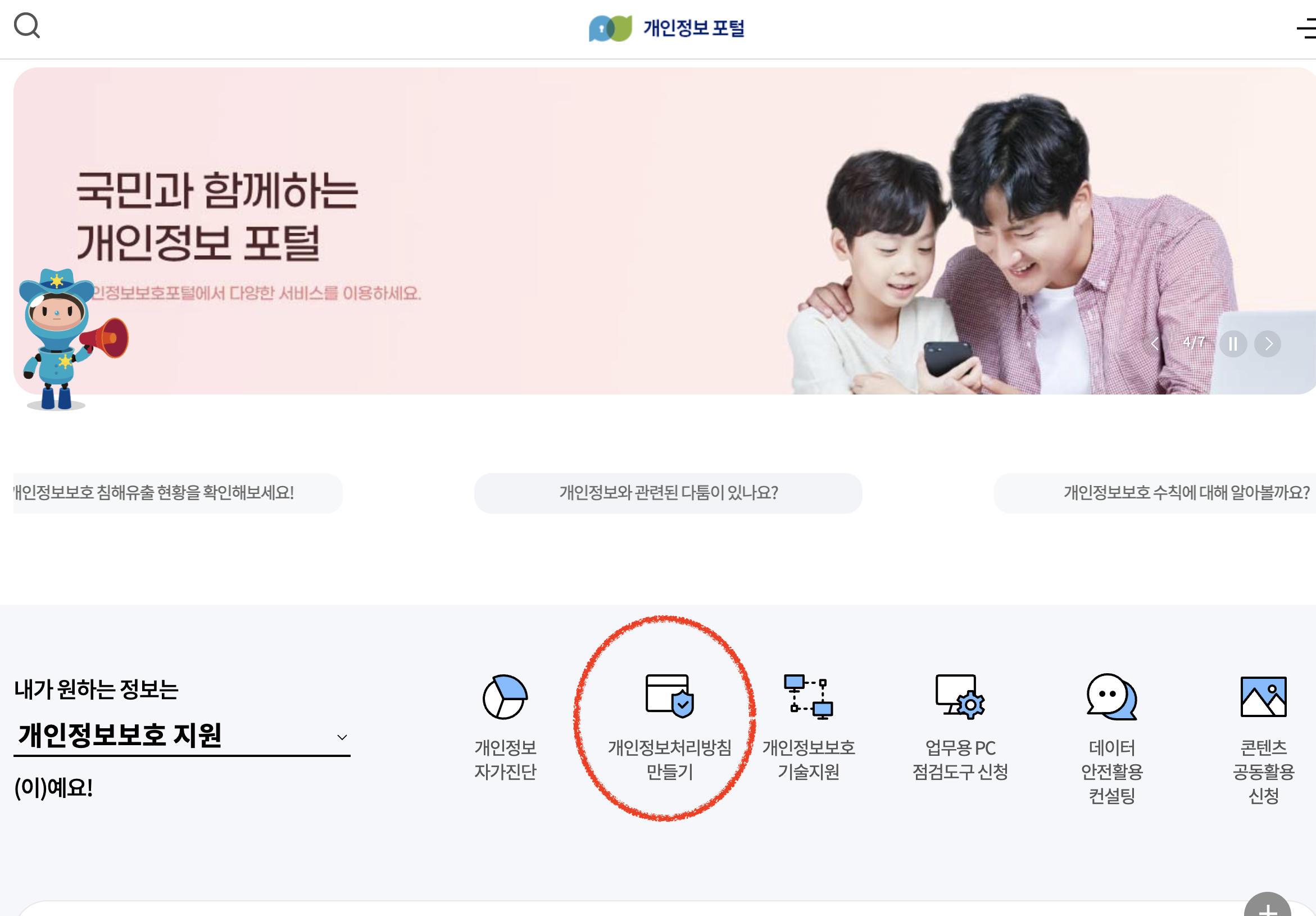Open the 개인정보 자가진단 pie chart icon
The width and height of the screenshot is (1316, 916).
505,697
